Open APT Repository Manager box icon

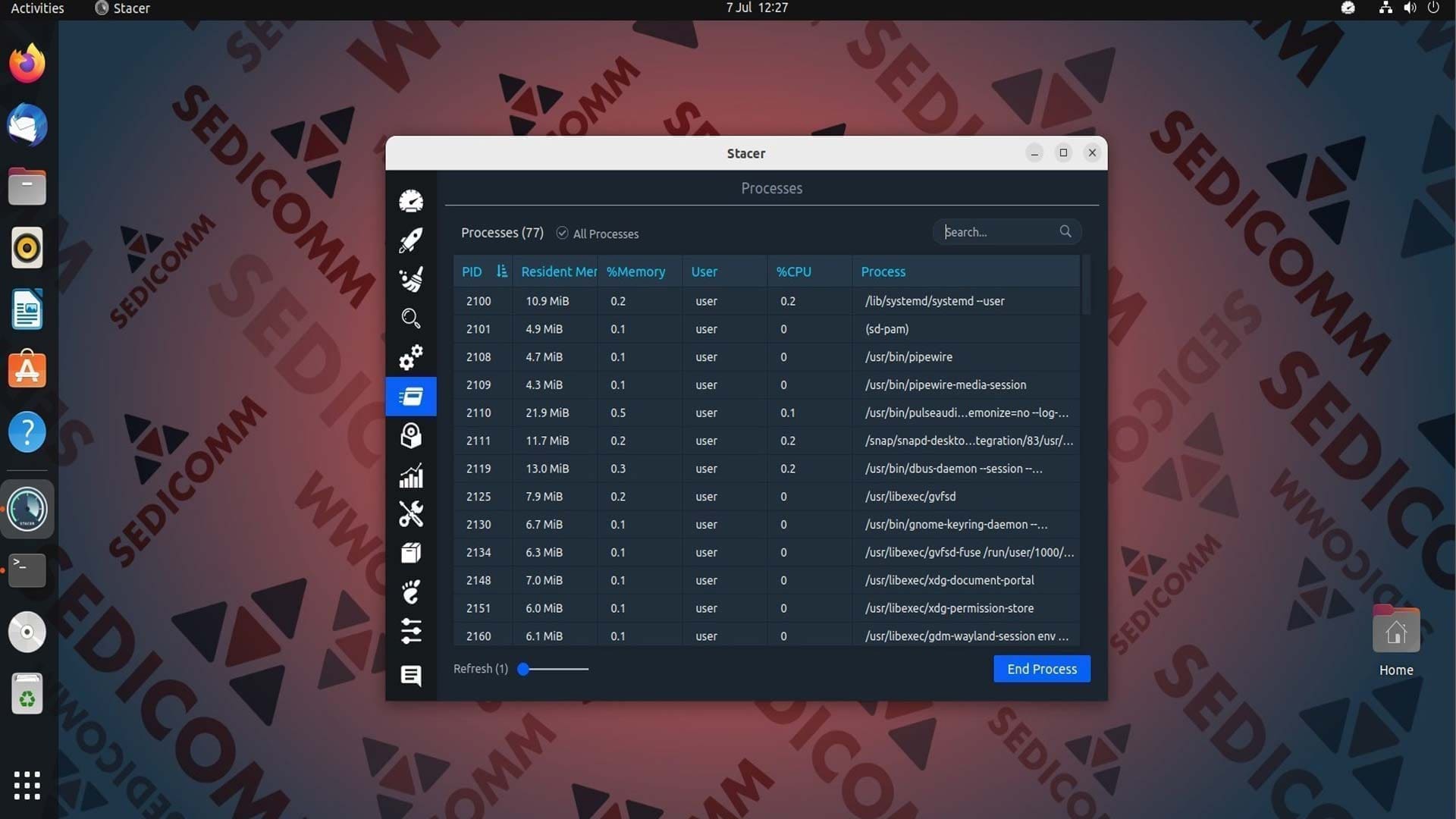(x=411, y=553)
